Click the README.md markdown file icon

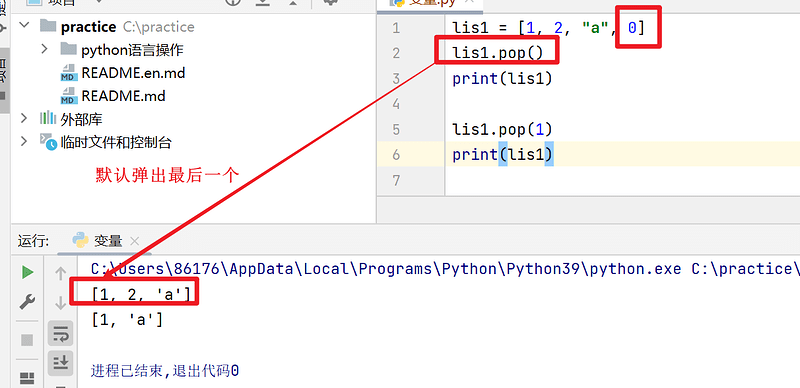(68, 96)
